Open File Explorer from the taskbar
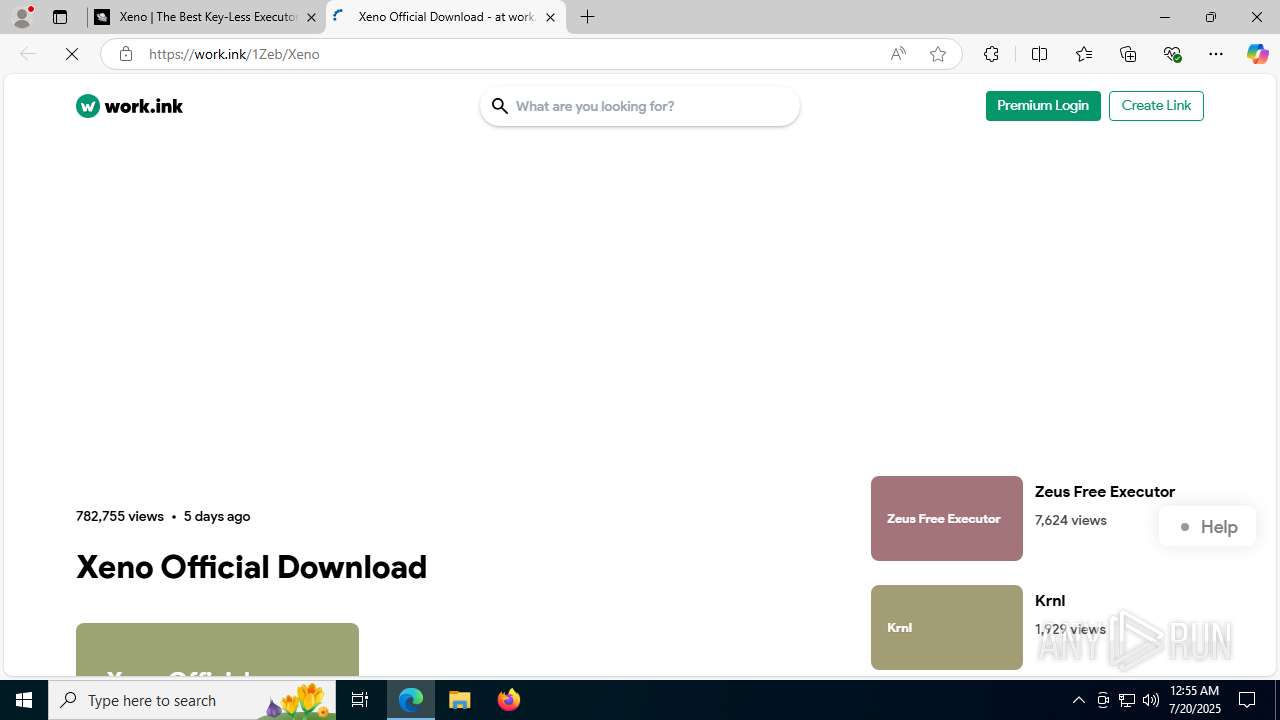1280x720 pixels. pos(460,700)
